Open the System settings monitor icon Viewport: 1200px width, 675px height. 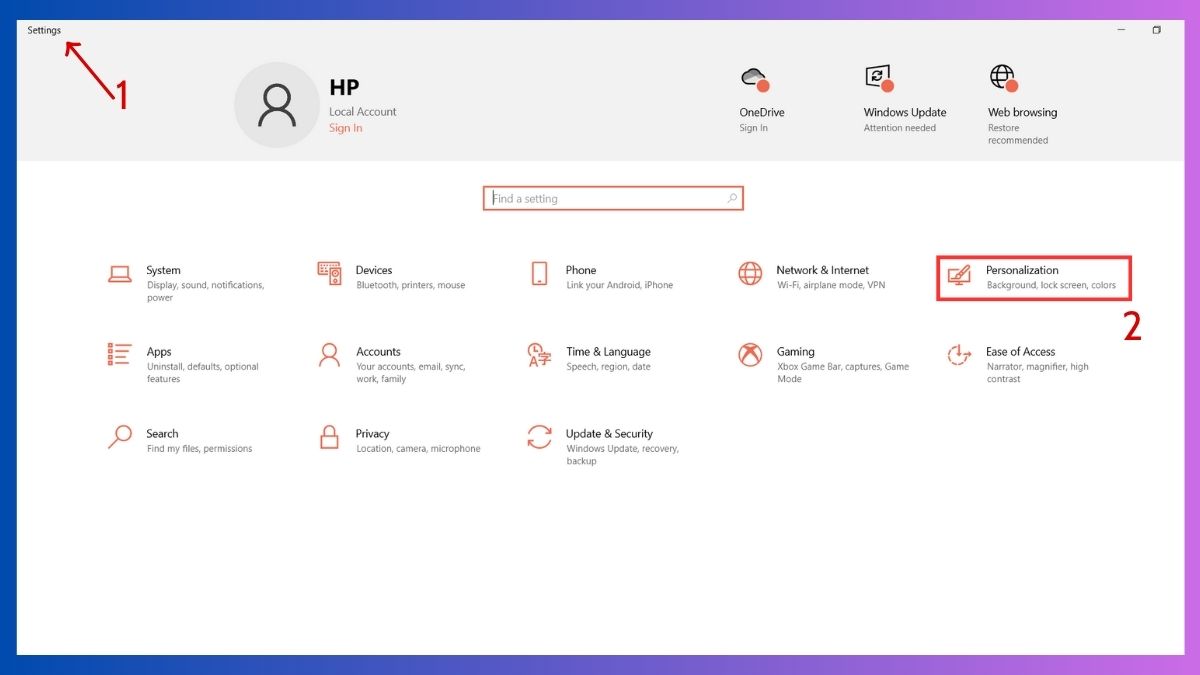pyautogui.click(x=120, y=274)
